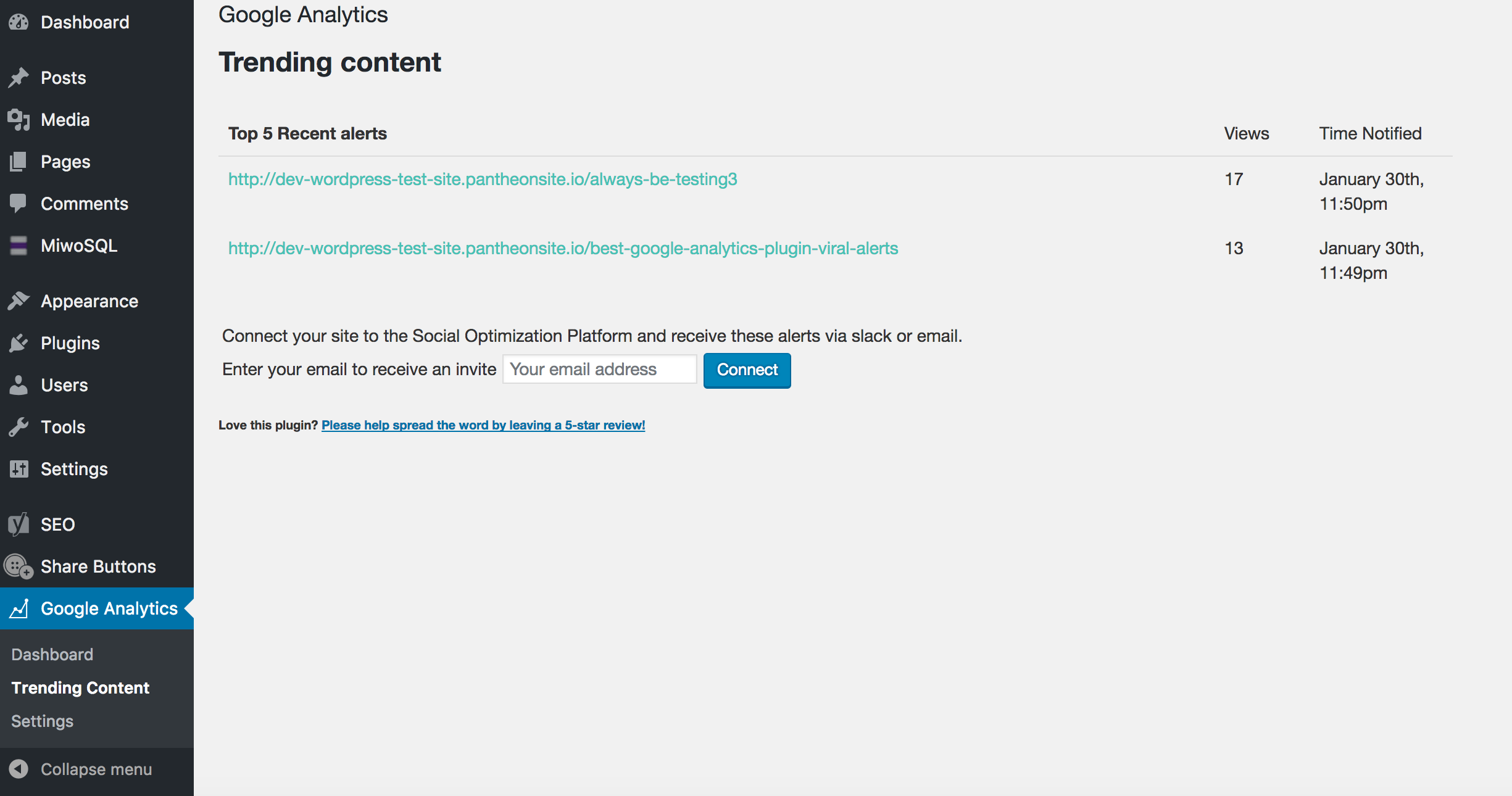This screenshot has width=1512, height=796.
Task: Select Trending Content submenu item
Action: point(80,687)
